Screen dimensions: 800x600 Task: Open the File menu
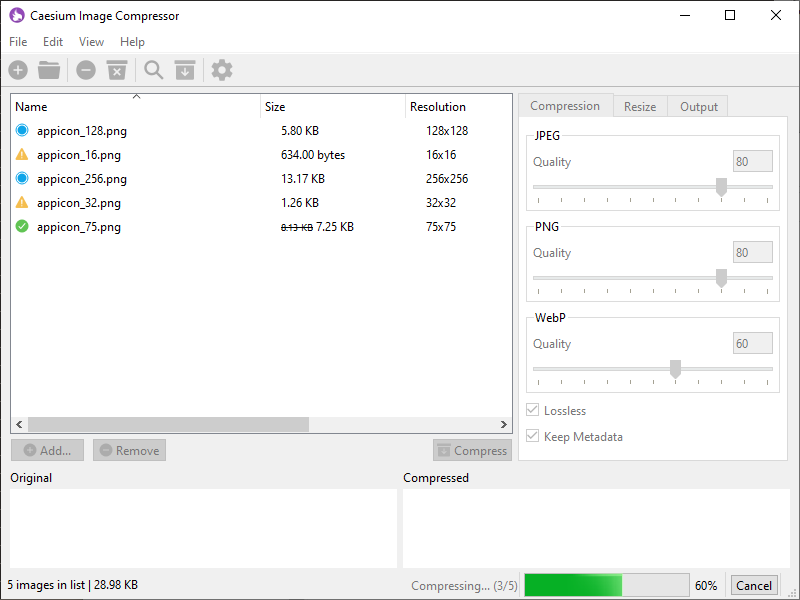pyautogui.click(x=18, y=42)
